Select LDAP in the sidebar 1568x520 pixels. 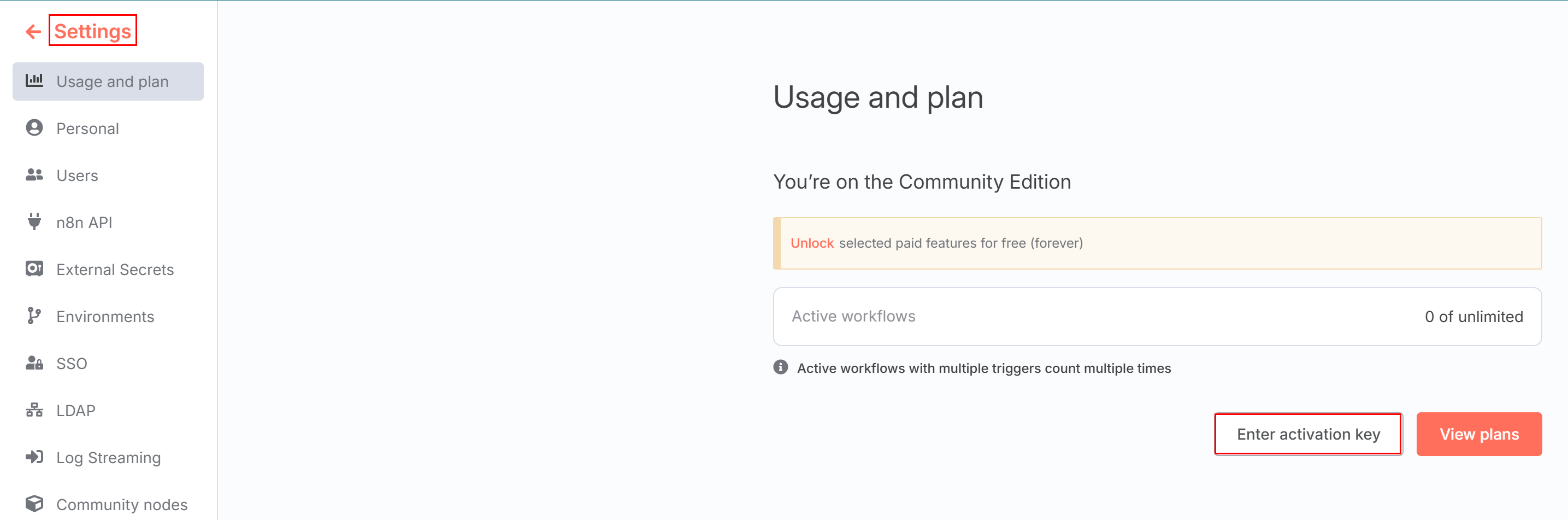(x=108, y=411)
